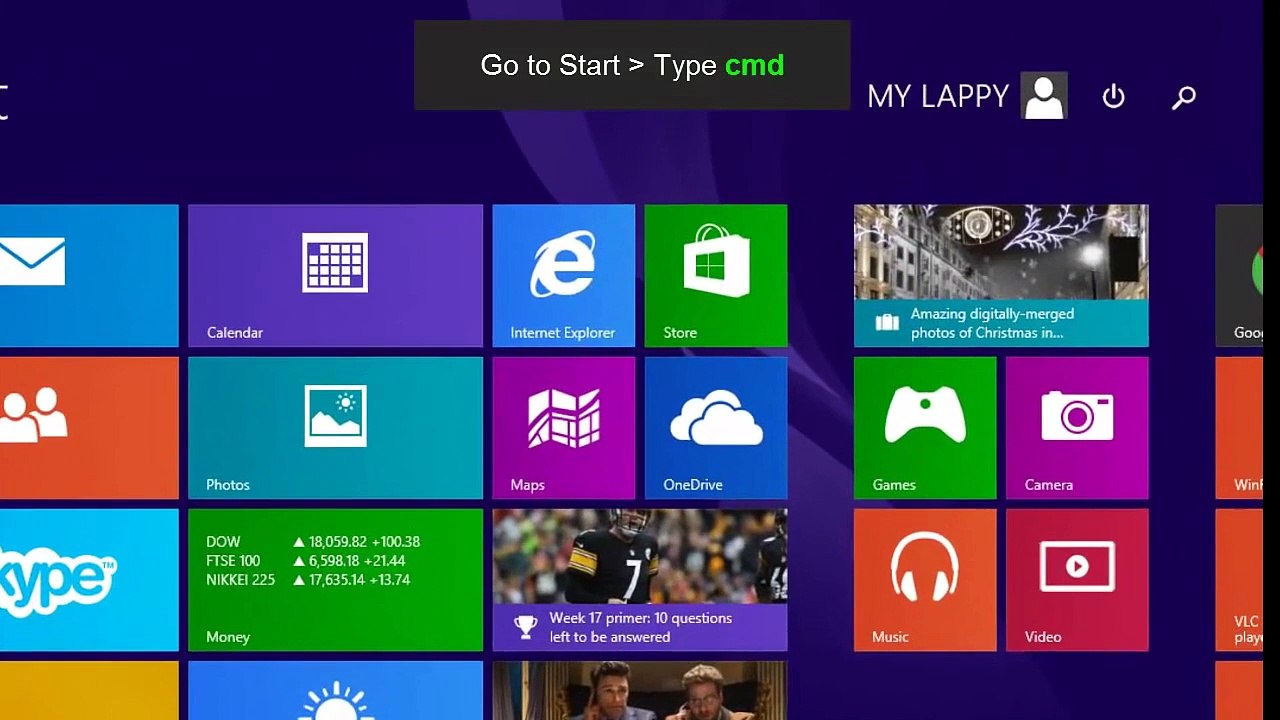The image size is (1280, 720).
Task: Open the Maps tile
Action: (x=563, y=428)
